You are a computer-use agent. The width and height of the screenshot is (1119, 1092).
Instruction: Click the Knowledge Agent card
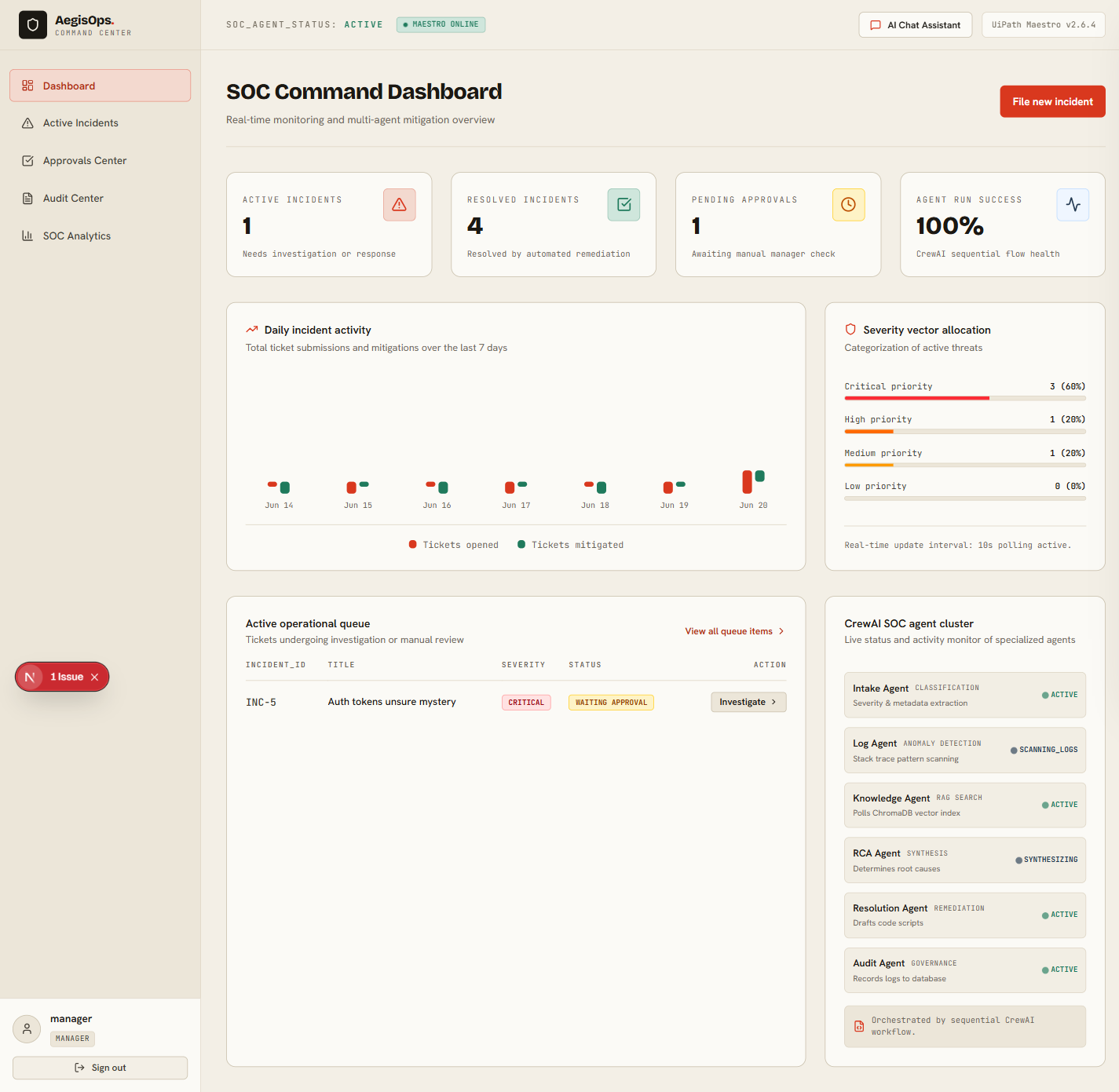point(965,805)
